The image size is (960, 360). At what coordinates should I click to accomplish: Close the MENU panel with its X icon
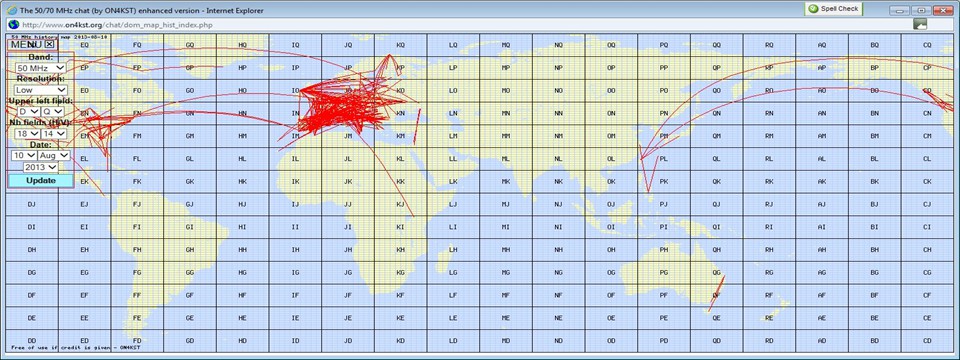pyautogui.click(x=50, y=44)
